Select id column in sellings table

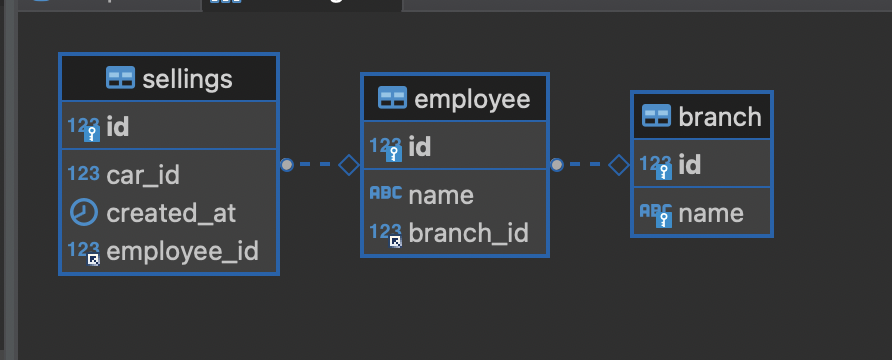[x=169, y=126]
